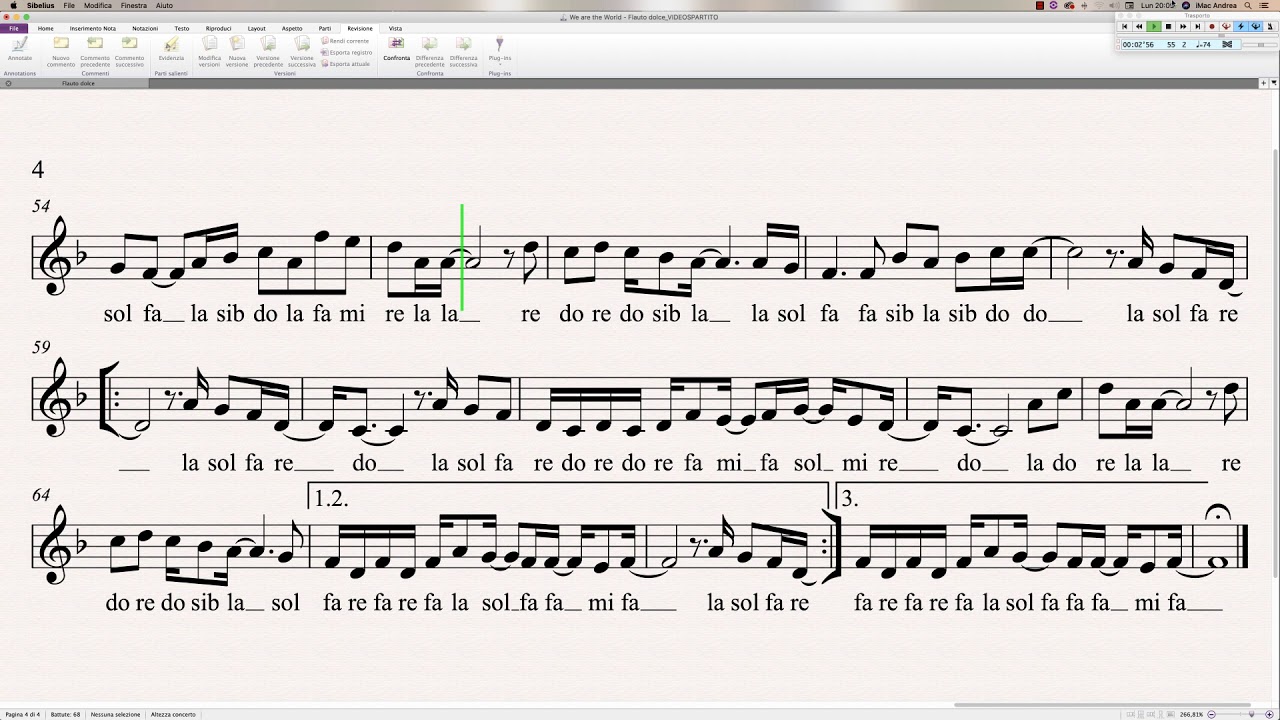This screenshot has width=1280, height=720.
Task: Click 'Altezza concerto' in status bar
Action: pyautogui.click(x=174, y=714)
